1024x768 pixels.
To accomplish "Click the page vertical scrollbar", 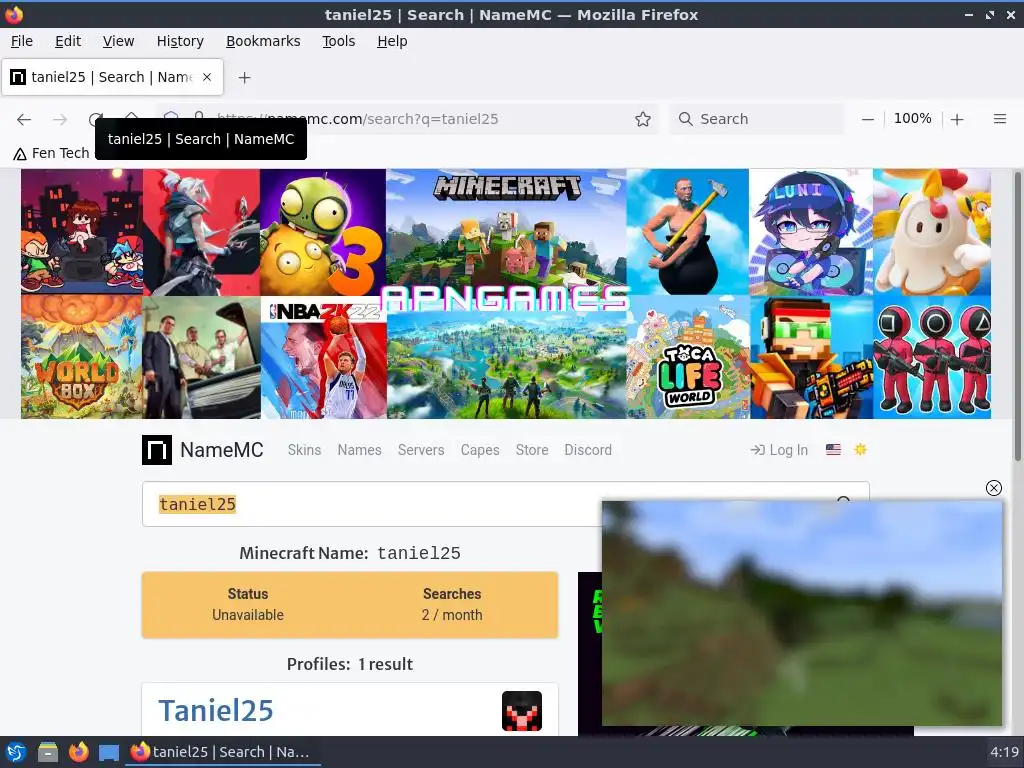I will 1017,317.
